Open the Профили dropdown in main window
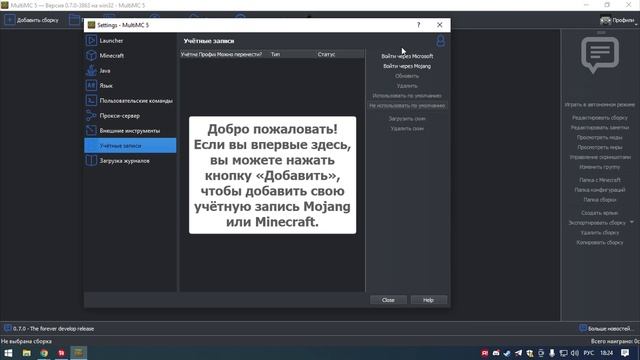 tap(618, 20)
